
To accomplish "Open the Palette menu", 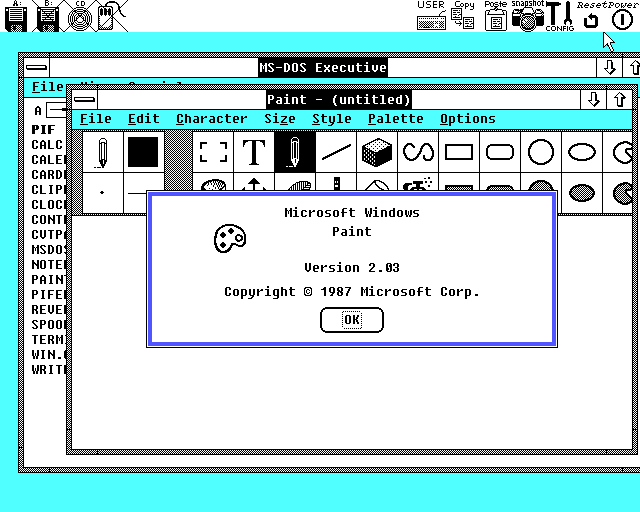I will (x=396, y=119).
